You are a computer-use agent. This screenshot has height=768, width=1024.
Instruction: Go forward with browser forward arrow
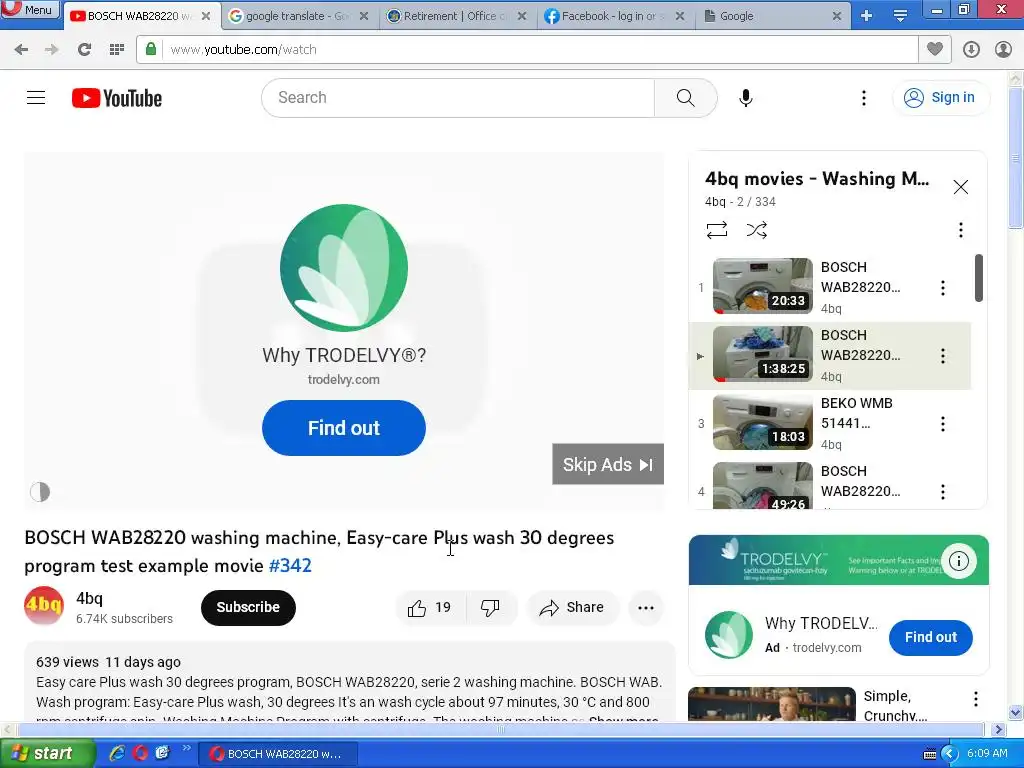coord(52,49)
